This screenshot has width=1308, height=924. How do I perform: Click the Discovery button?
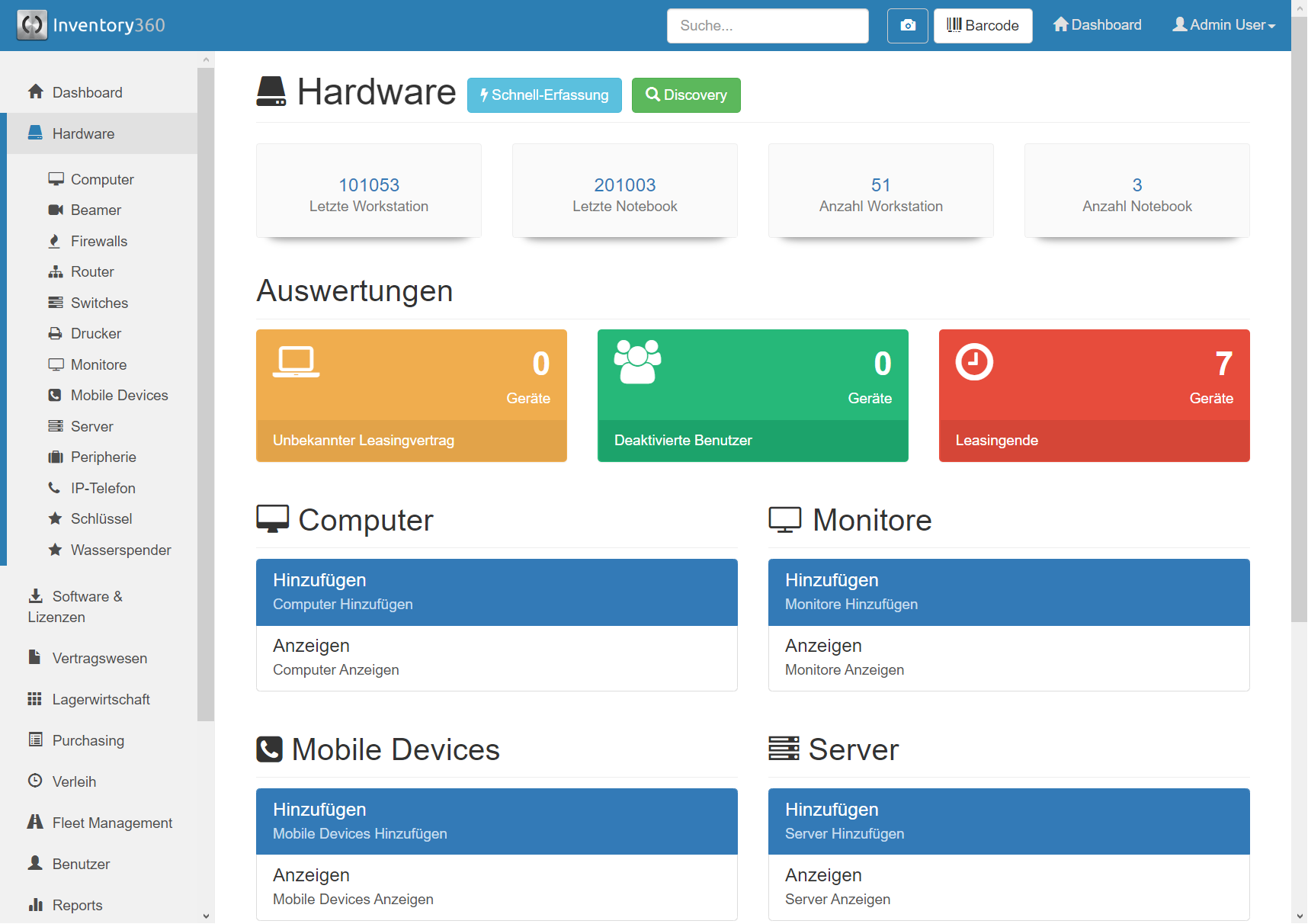click(x=685, y=95)
